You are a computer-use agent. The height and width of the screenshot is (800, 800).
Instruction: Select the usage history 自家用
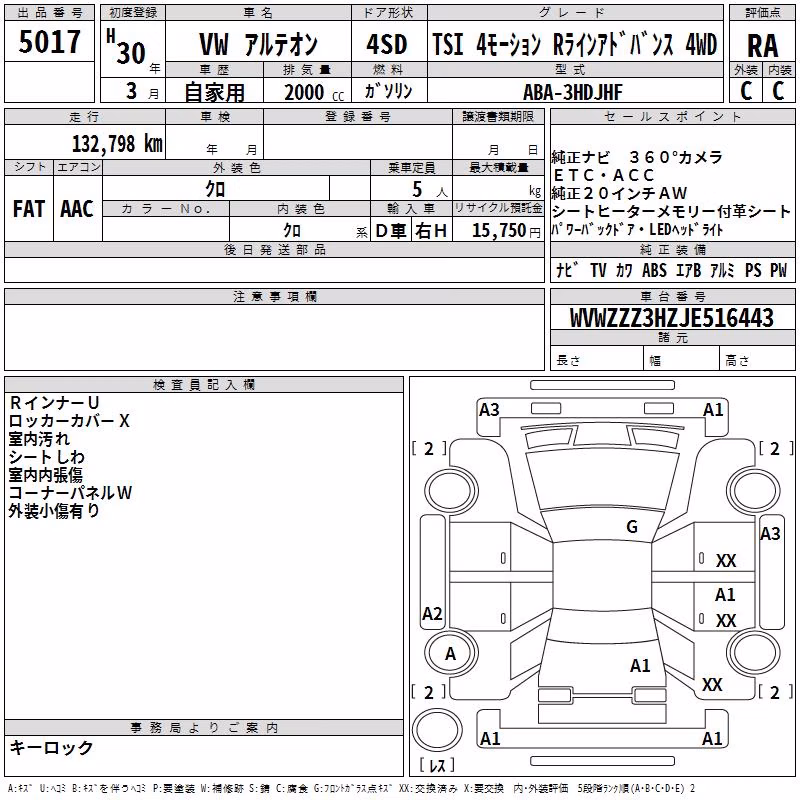click(x=214, y=92)
